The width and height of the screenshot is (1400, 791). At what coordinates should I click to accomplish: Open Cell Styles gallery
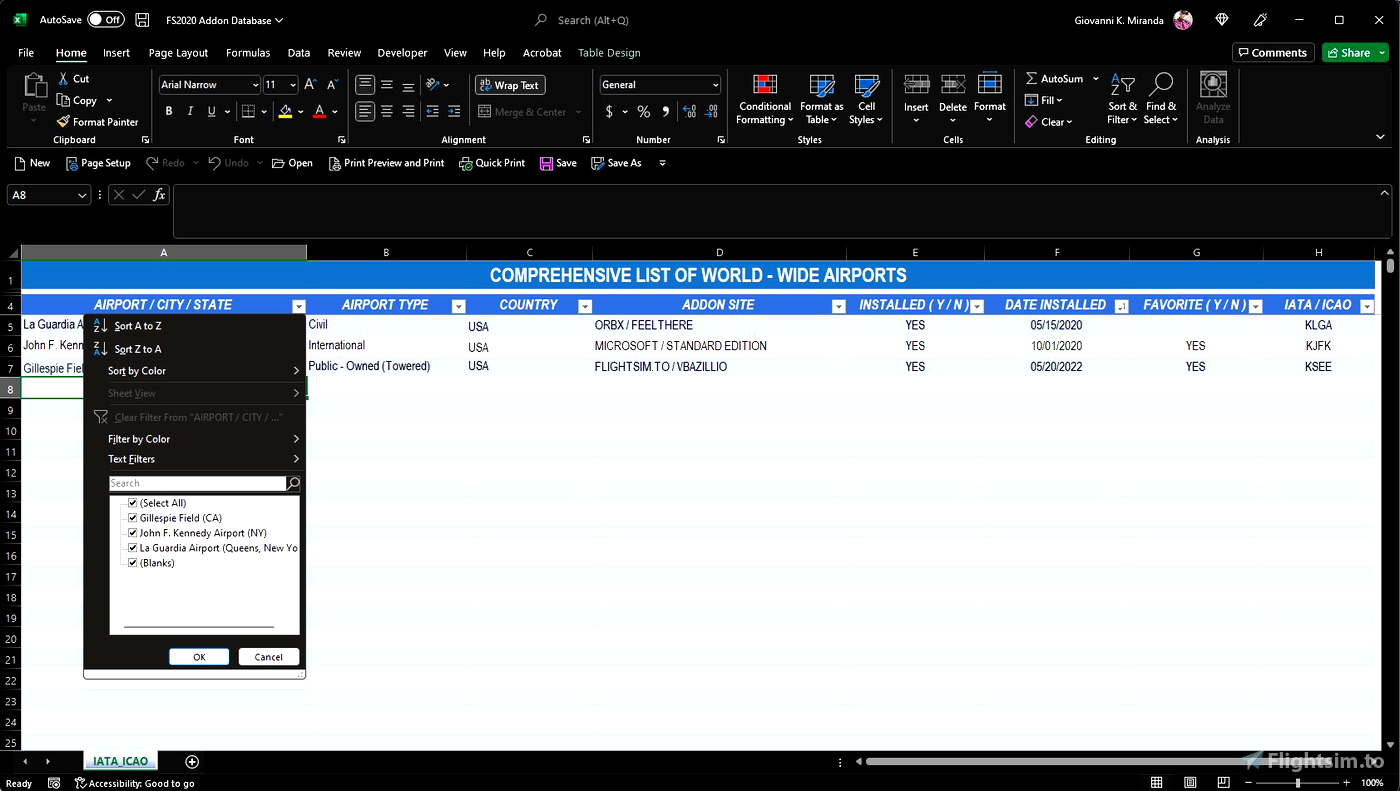(x=866, y=99)
